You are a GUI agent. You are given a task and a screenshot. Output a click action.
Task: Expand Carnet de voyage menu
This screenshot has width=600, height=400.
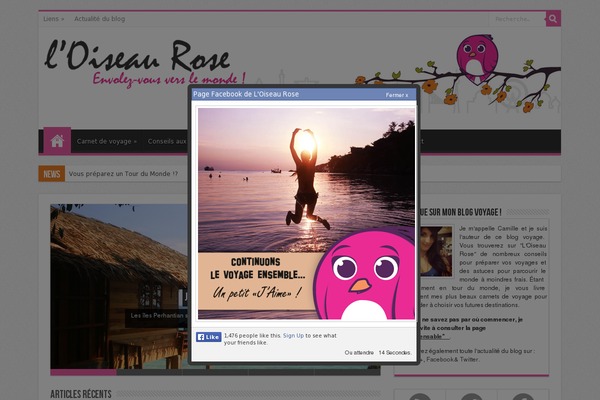pyautogui.click(x=106, y=141)
